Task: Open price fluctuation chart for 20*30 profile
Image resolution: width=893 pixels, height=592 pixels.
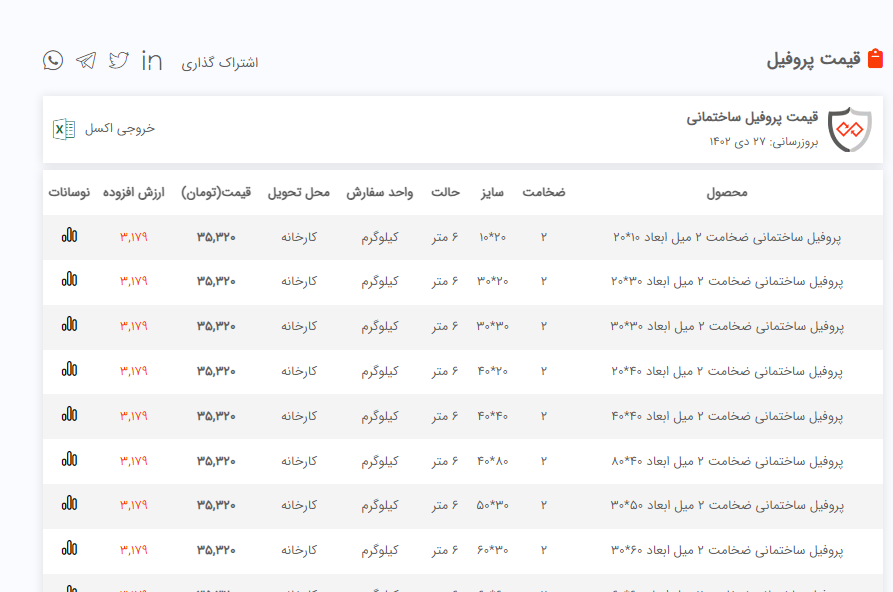Action: 69,281
